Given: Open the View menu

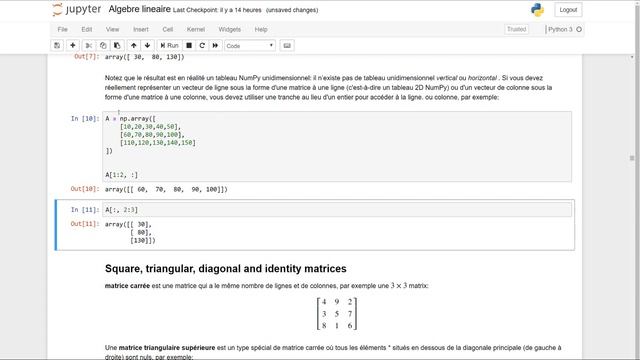Looking at the screenshot, I should (112, 29).
